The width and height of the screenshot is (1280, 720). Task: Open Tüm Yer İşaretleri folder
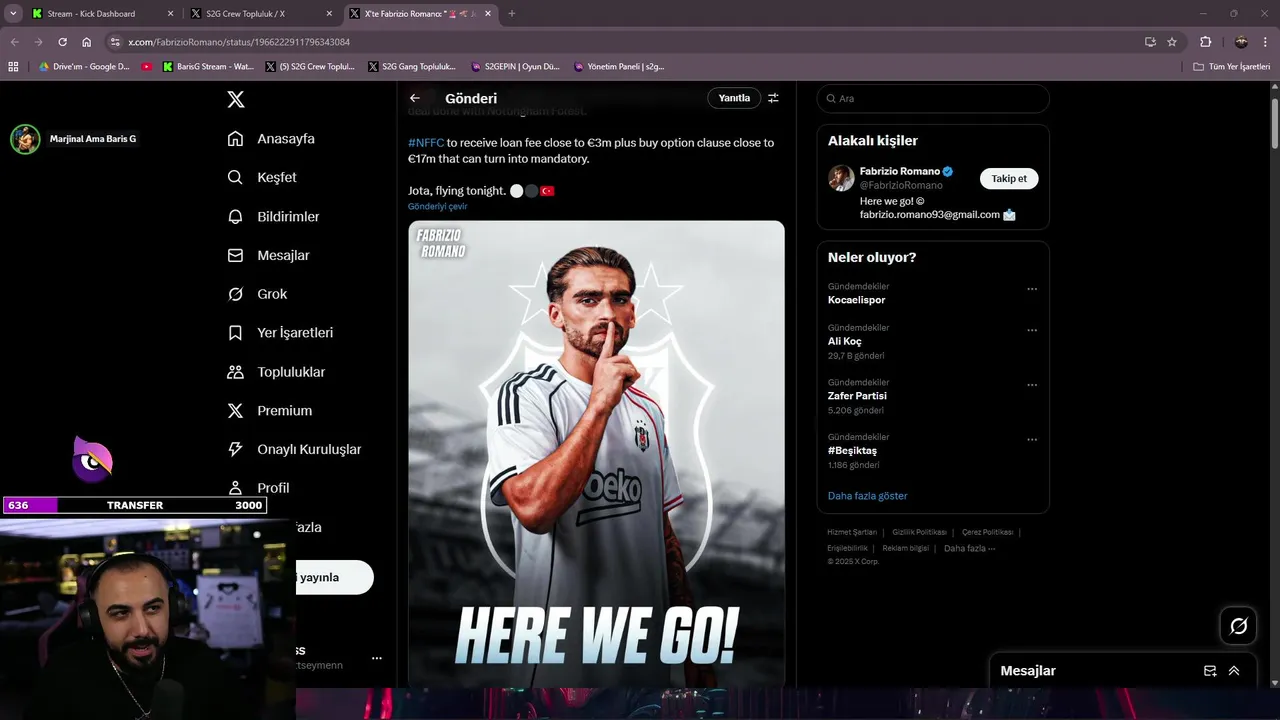pos(1231,67)
